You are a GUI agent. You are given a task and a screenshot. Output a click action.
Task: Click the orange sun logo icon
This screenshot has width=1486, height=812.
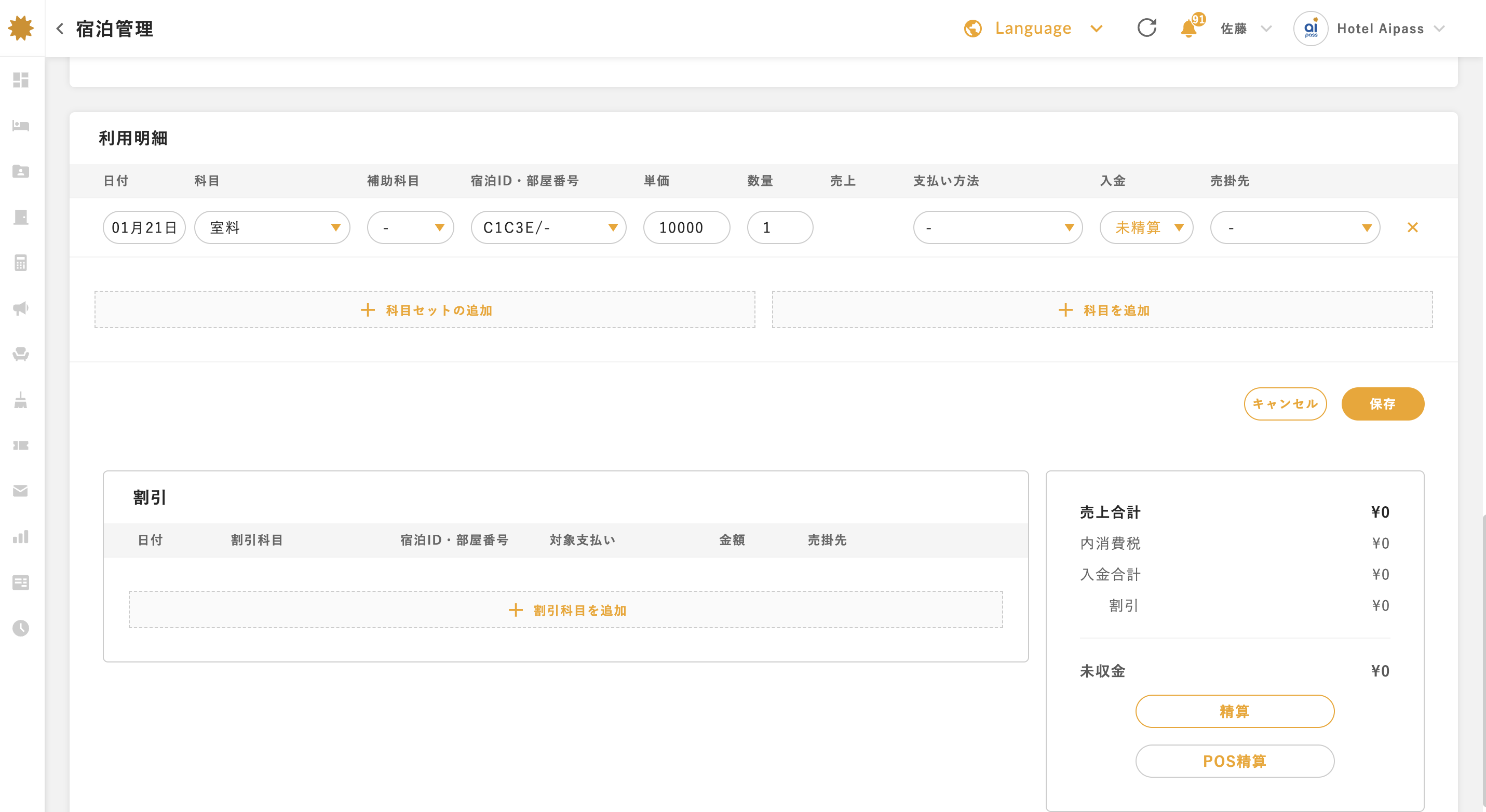coord(21,28)
